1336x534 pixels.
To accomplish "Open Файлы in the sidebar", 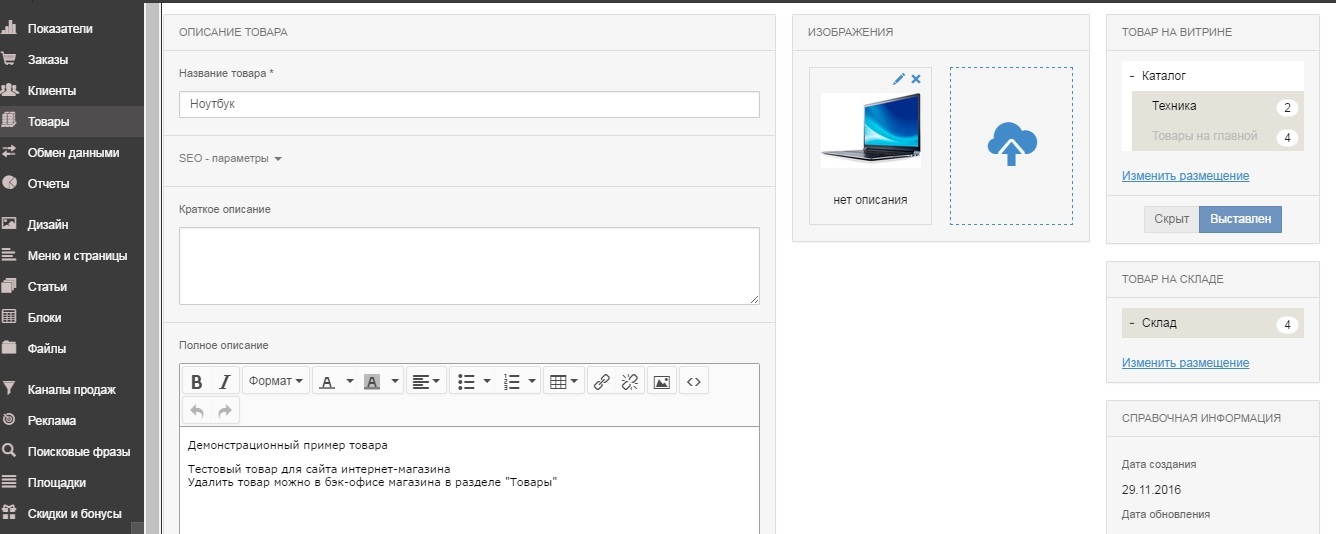I will 72,349.
